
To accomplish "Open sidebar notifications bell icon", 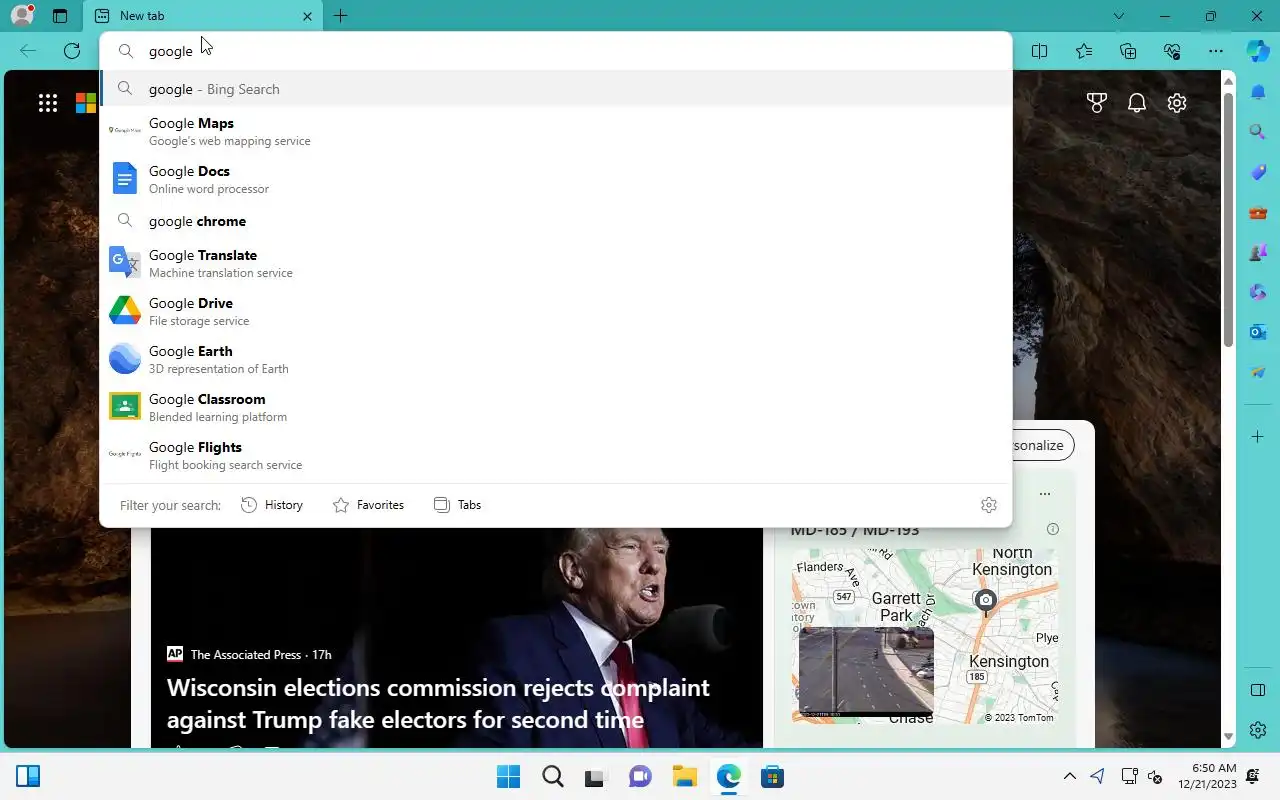I will click(1258, 92).
